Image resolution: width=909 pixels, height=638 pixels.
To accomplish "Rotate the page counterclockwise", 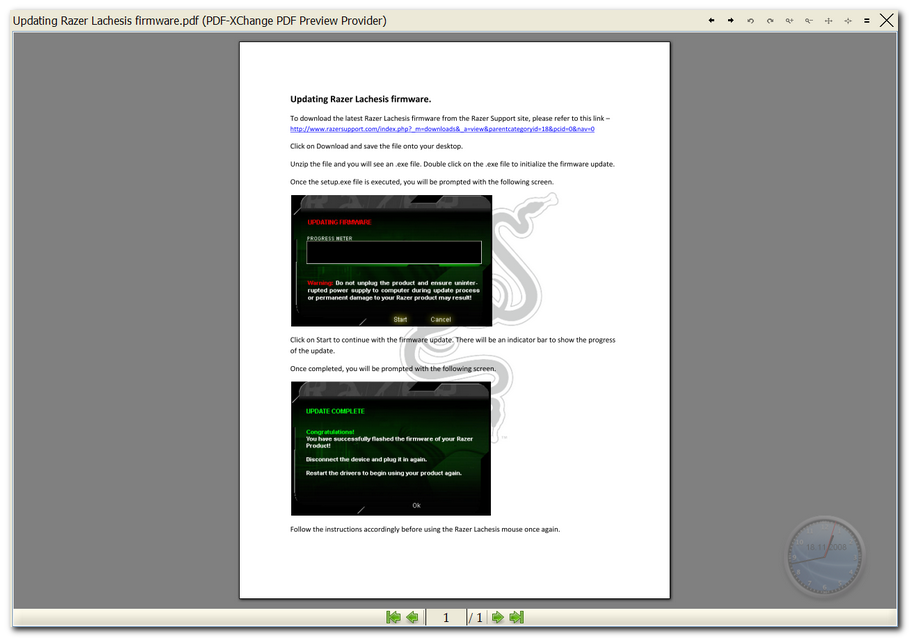I will point(751,20).
